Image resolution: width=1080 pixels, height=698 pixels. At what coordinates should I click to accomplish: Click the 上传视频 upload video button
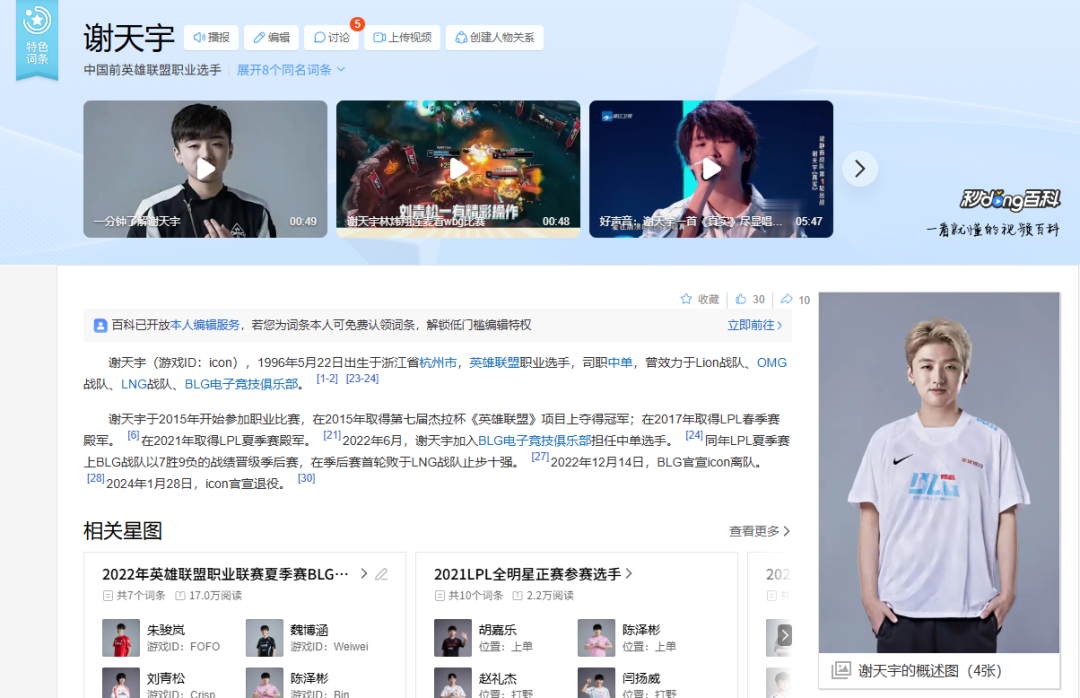[x=402, y=37]
